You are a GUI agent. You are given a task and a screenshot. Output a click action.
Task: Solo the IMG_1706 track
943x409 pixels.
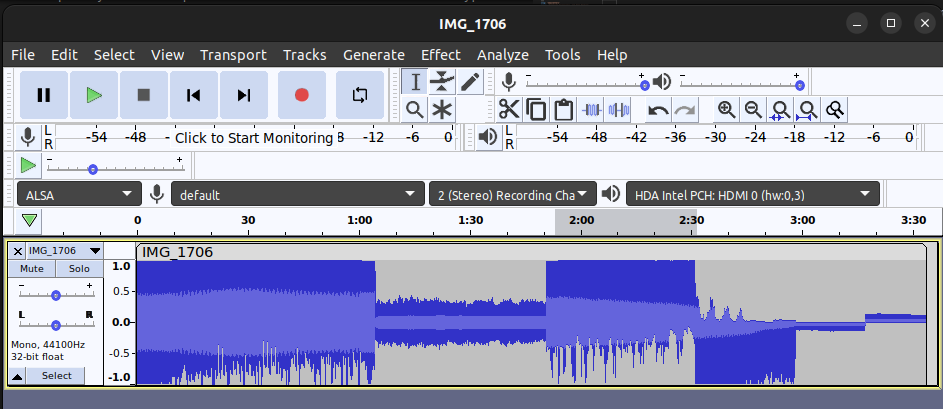tap(79, 269)
